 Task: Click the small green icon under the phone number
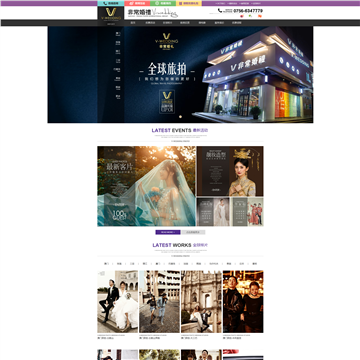click(250, 16)
